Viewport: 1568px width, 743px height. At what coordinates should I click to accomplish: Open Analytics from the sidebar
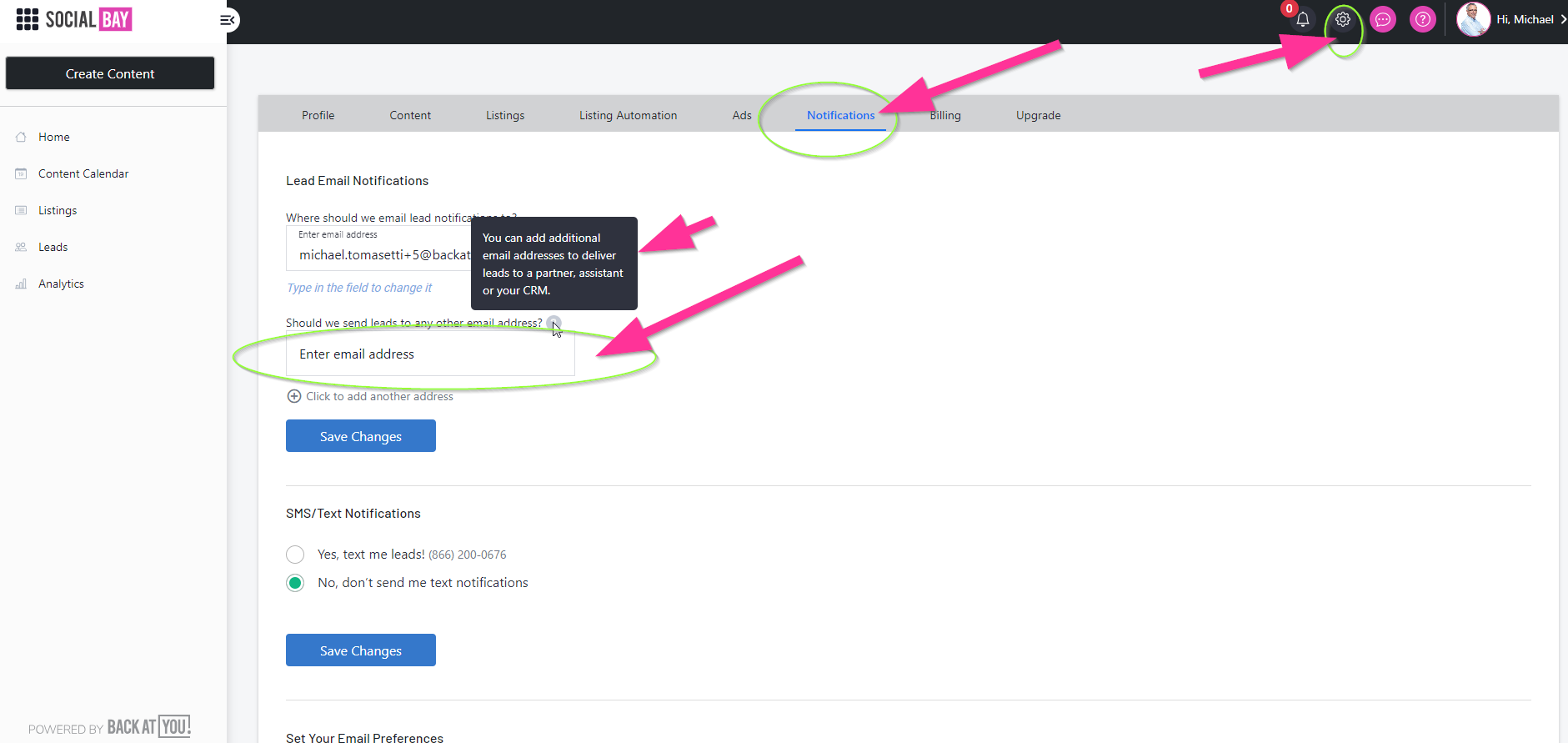pyautogui.click(x=61, y=284)
